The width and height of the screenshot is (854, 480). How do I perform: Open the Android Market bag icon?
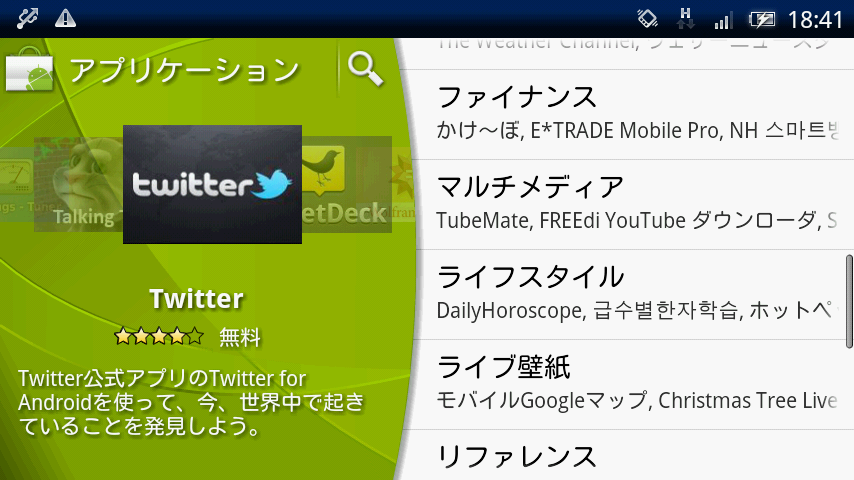(29, 70)
